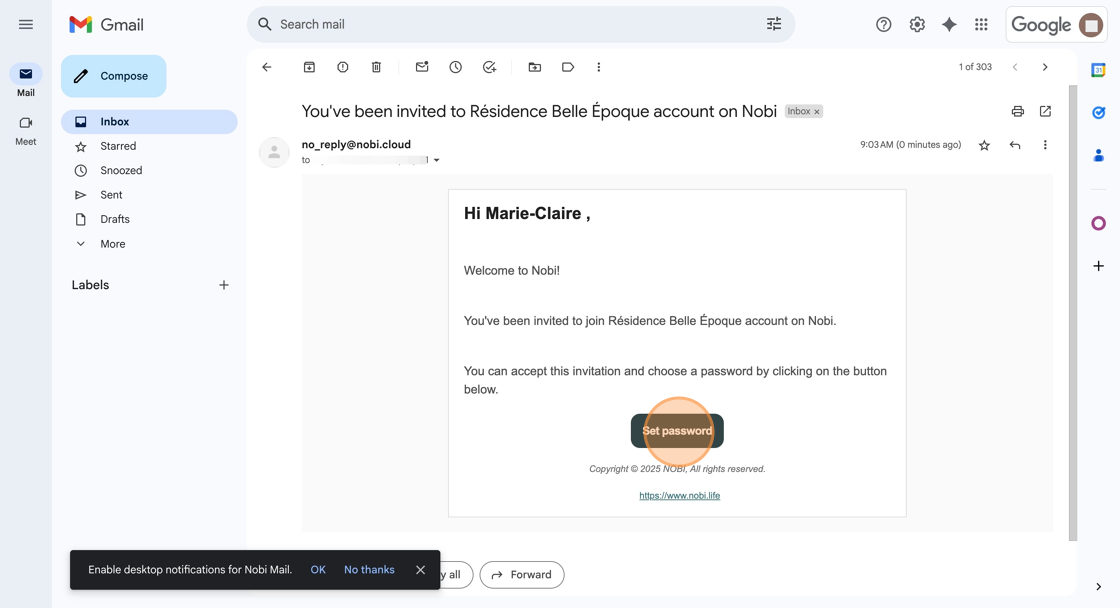Image resolution: width=1120 pixels, height=608 pixels.
Task: Delete the email with the trash icon
Action: [376, 67]
